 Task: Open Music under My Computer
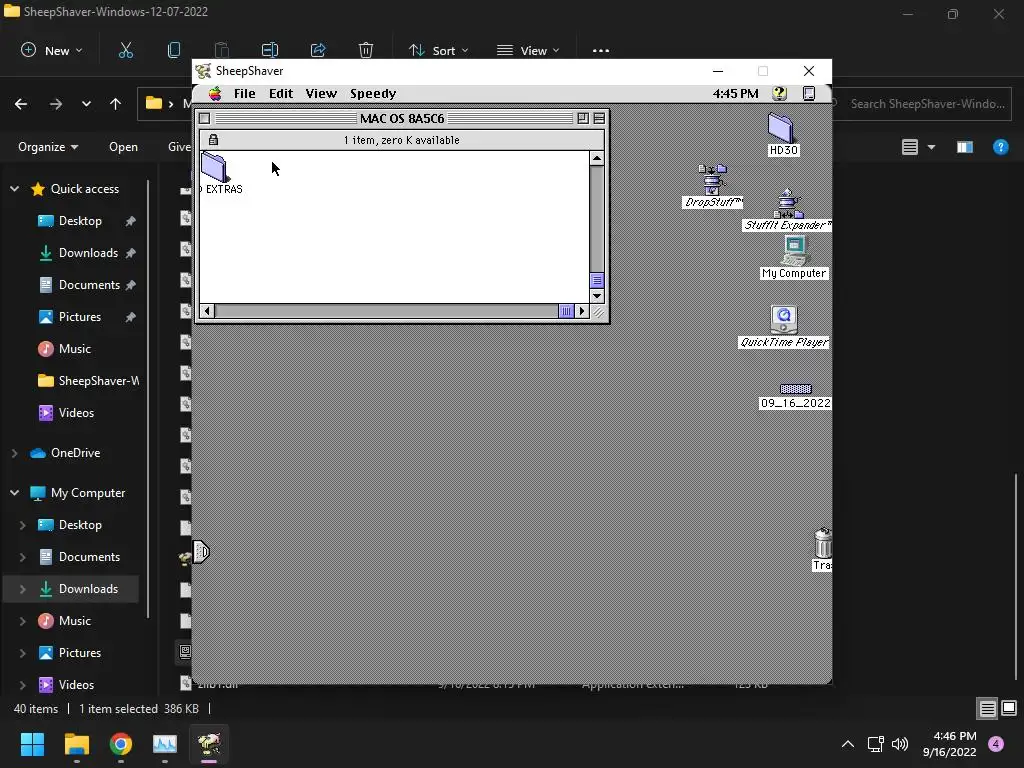tap(74, 620)
